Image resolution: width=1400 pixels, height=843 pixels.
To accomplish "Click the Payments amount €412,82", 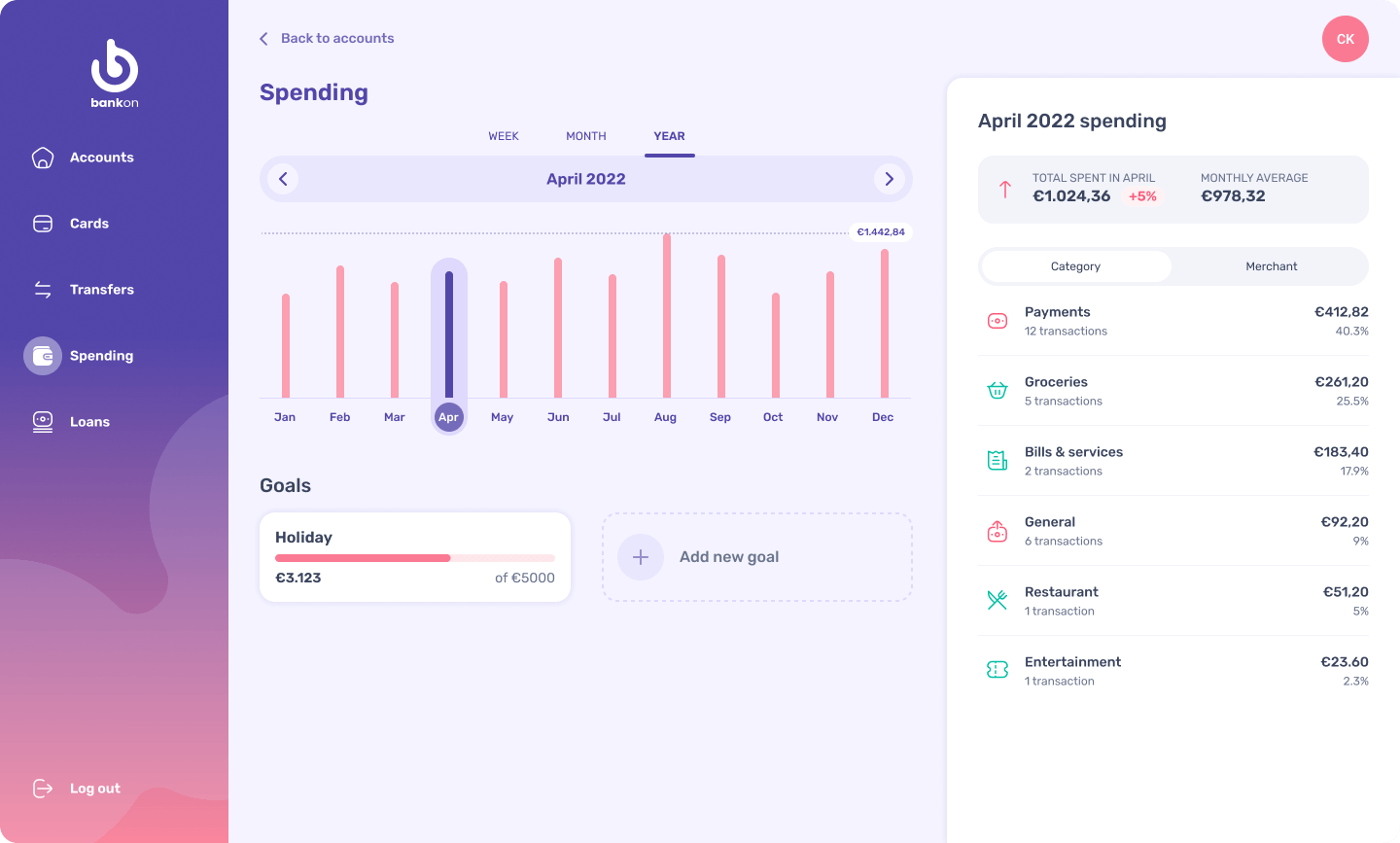I will click(1342, 312).
